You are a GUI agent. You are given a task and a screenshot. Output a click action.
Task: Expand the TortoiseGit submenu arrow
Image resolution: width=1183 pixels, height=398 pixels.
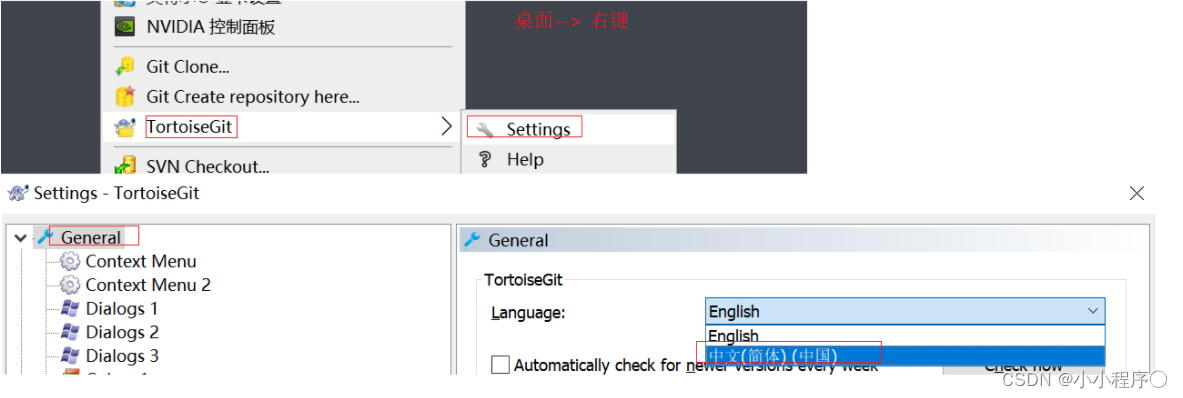[447, 127]
